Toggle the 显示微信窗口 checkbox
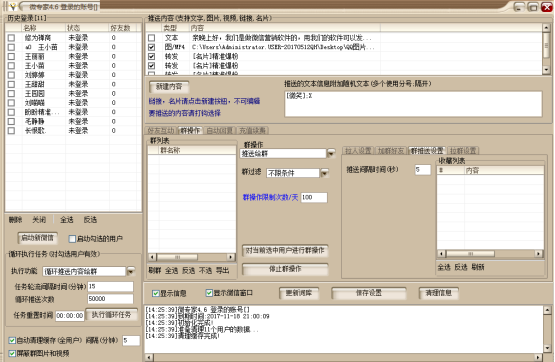 (209, 293)
